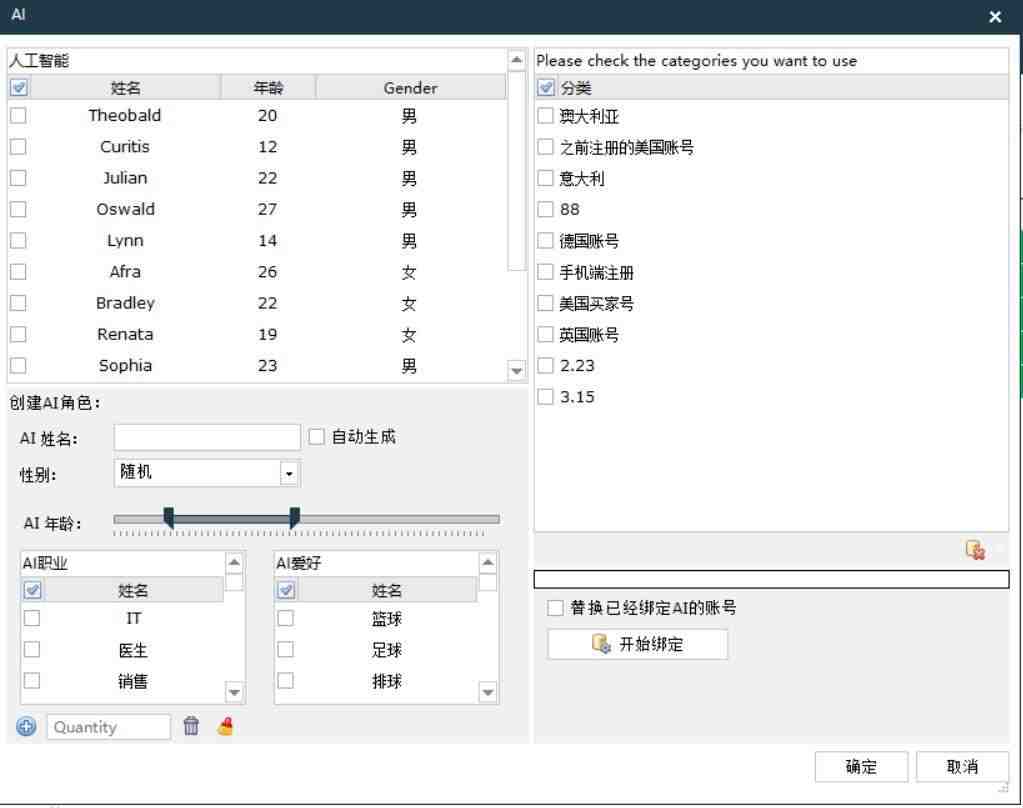Toggle select-all checkbox in 姓名 header
This screenshot has height=808, width=1023.
pos(19,87)
